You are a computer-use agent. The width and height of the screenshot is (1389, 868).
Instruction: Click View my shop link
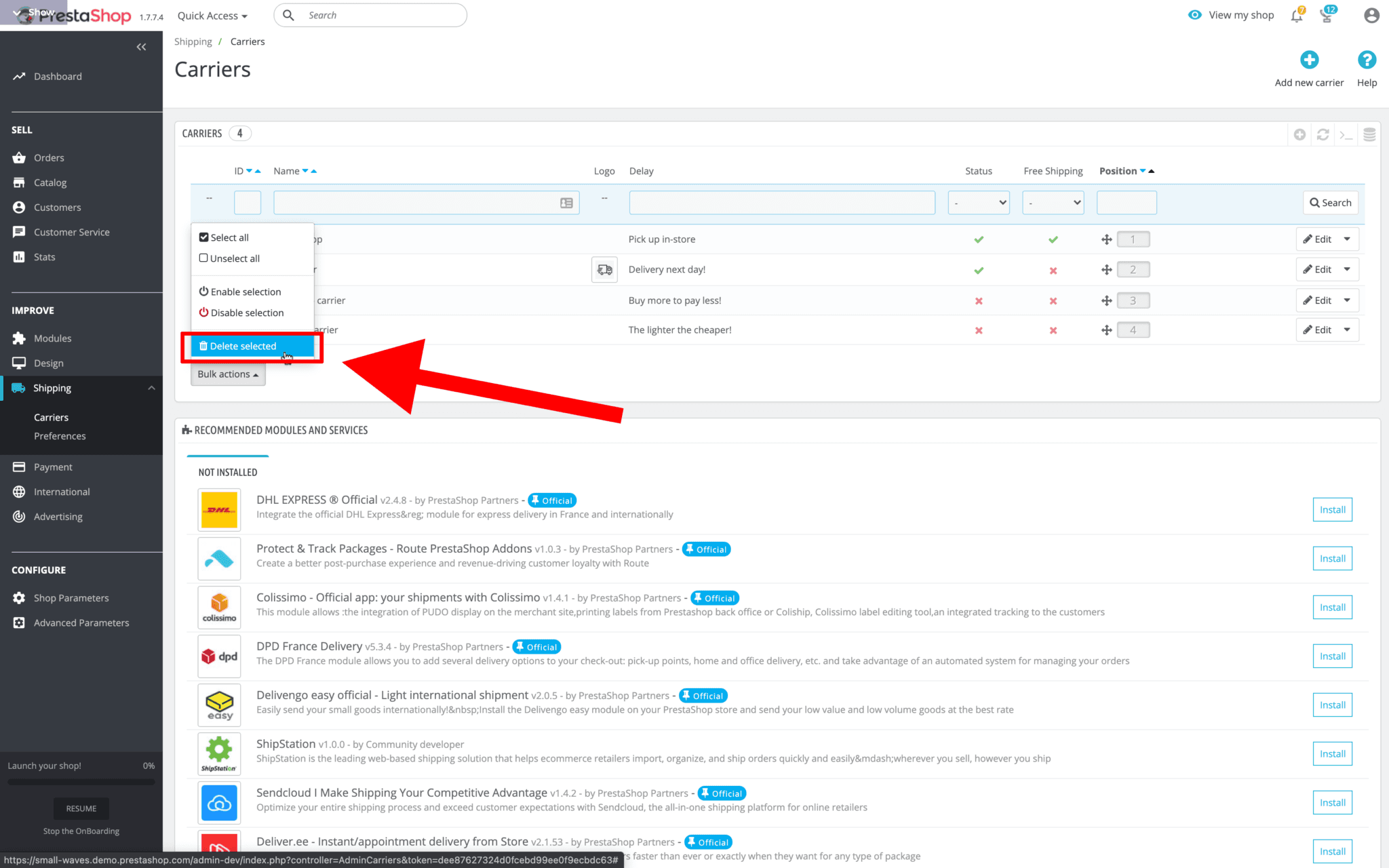[1231, 15]
